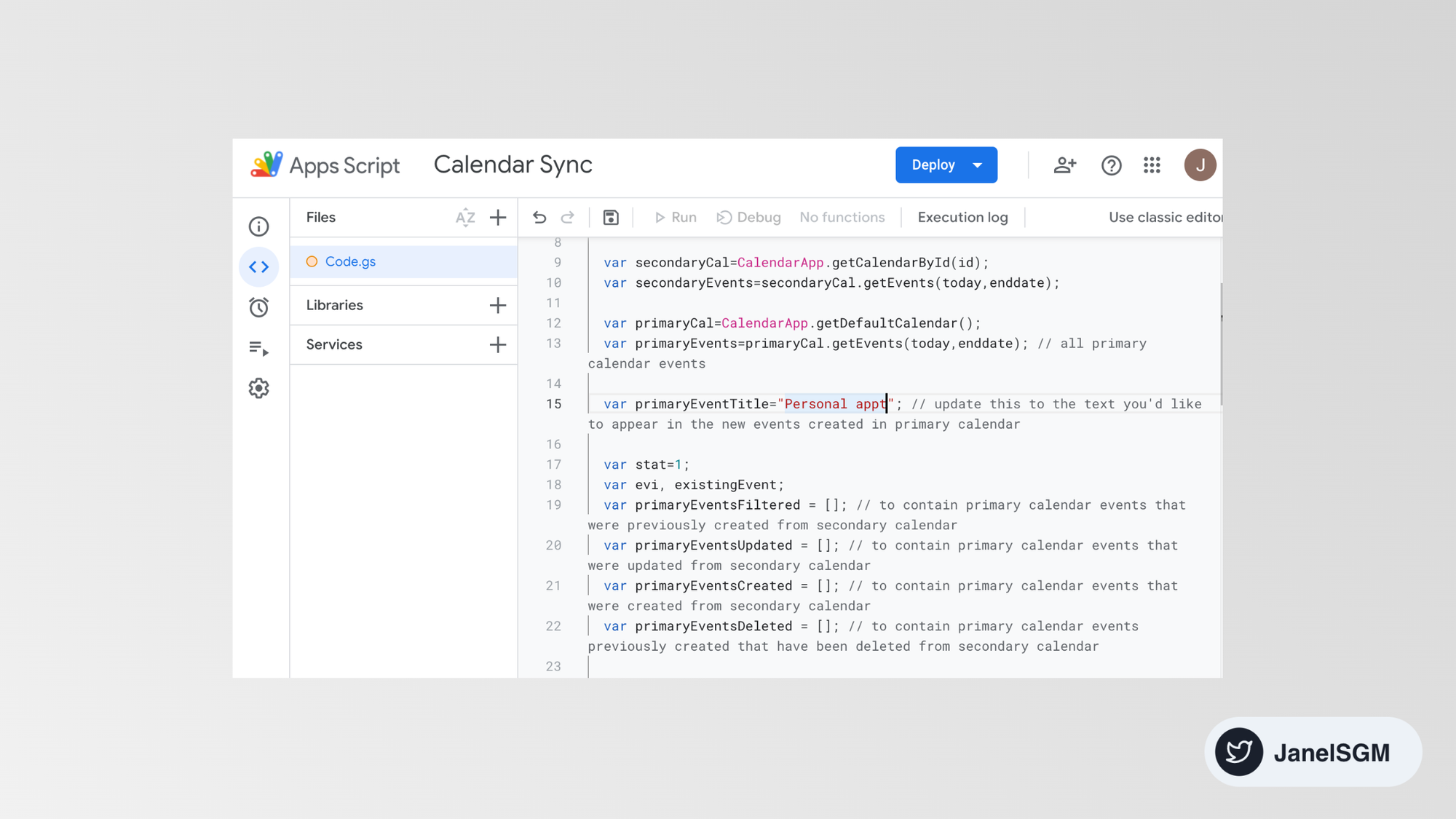Open the Help question mark icon
Viewport: 1456px width, 819px height.
coord(1111,165)
